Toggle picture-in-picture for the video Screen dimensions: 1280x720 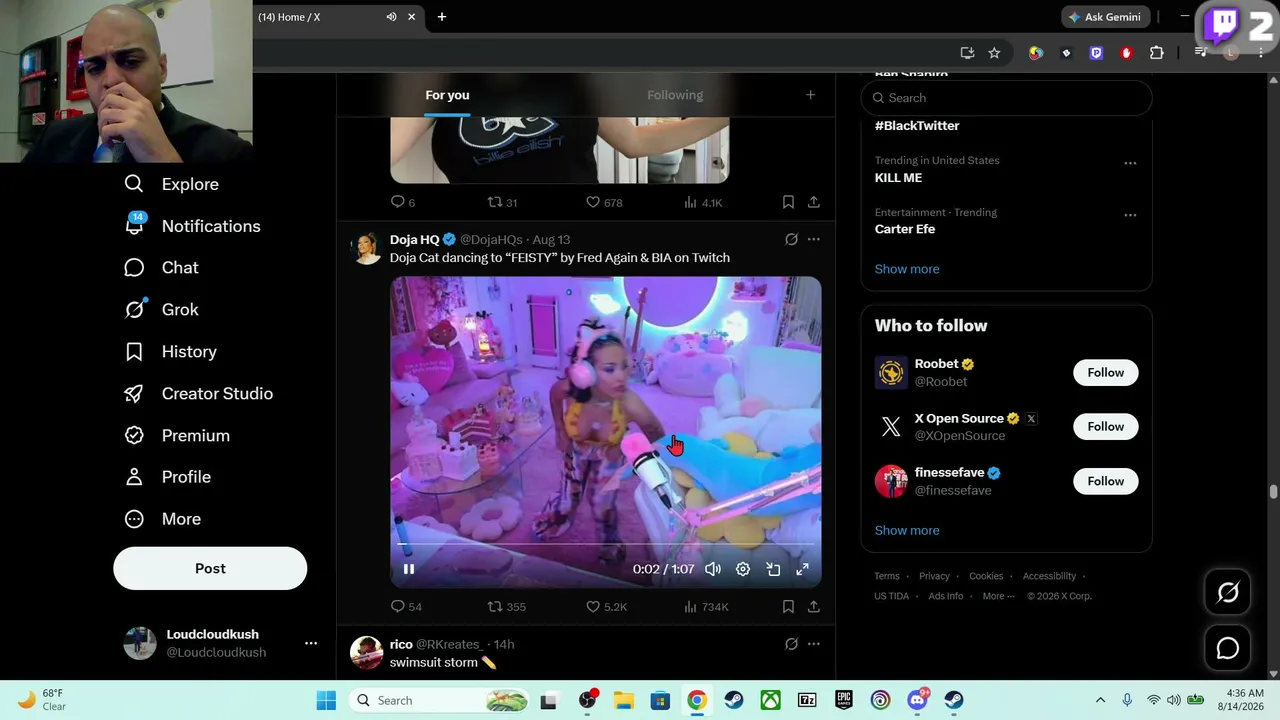click(x=773, y=569)
